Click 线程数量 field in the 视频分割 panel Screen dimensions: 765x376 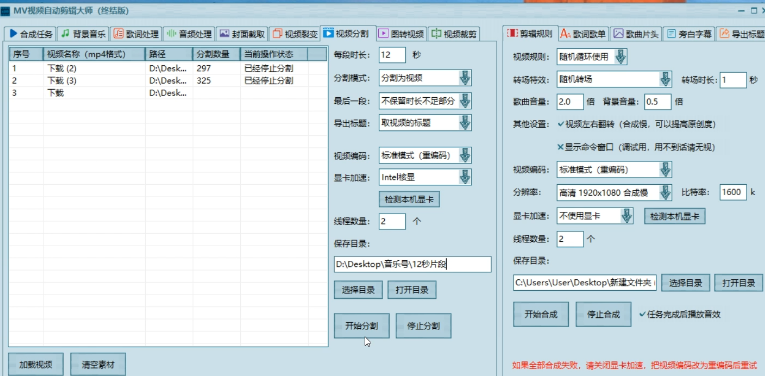(x=392, y=221)
